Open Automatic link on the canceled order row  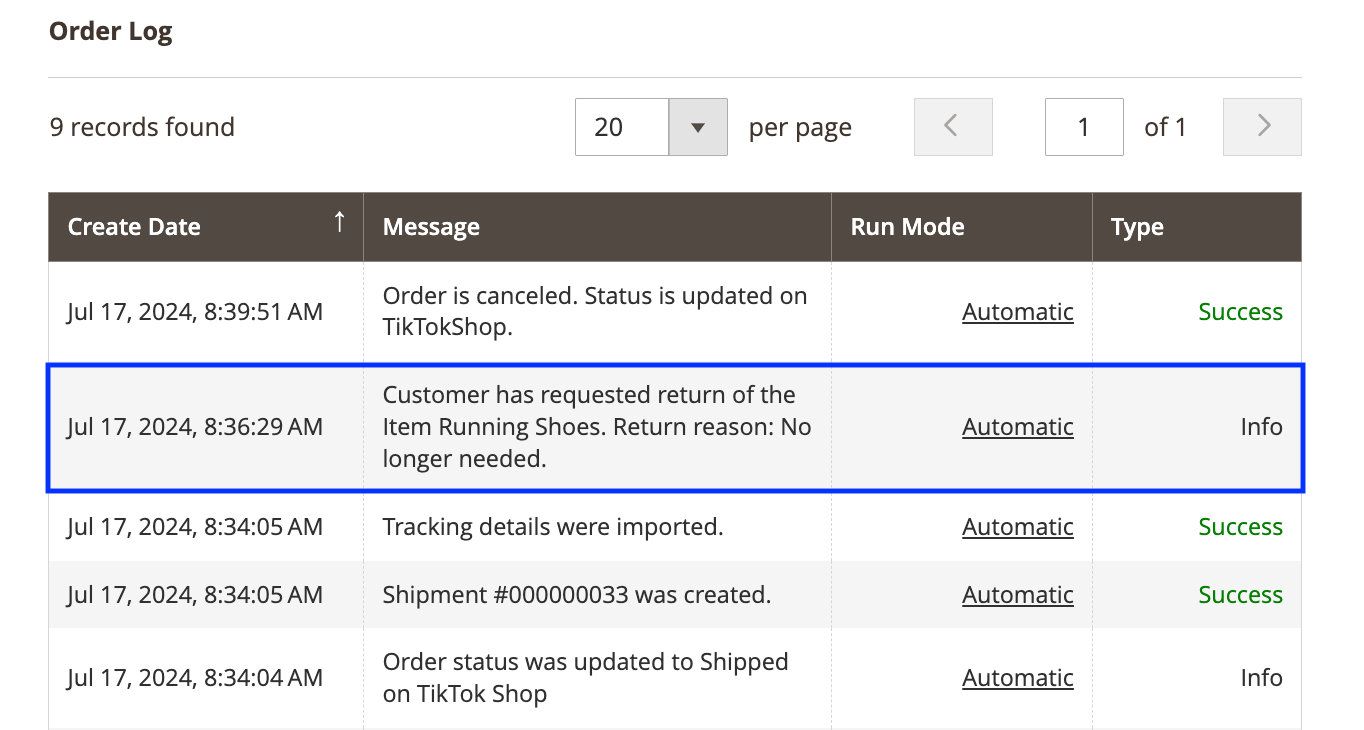(x=1017, y=311)
